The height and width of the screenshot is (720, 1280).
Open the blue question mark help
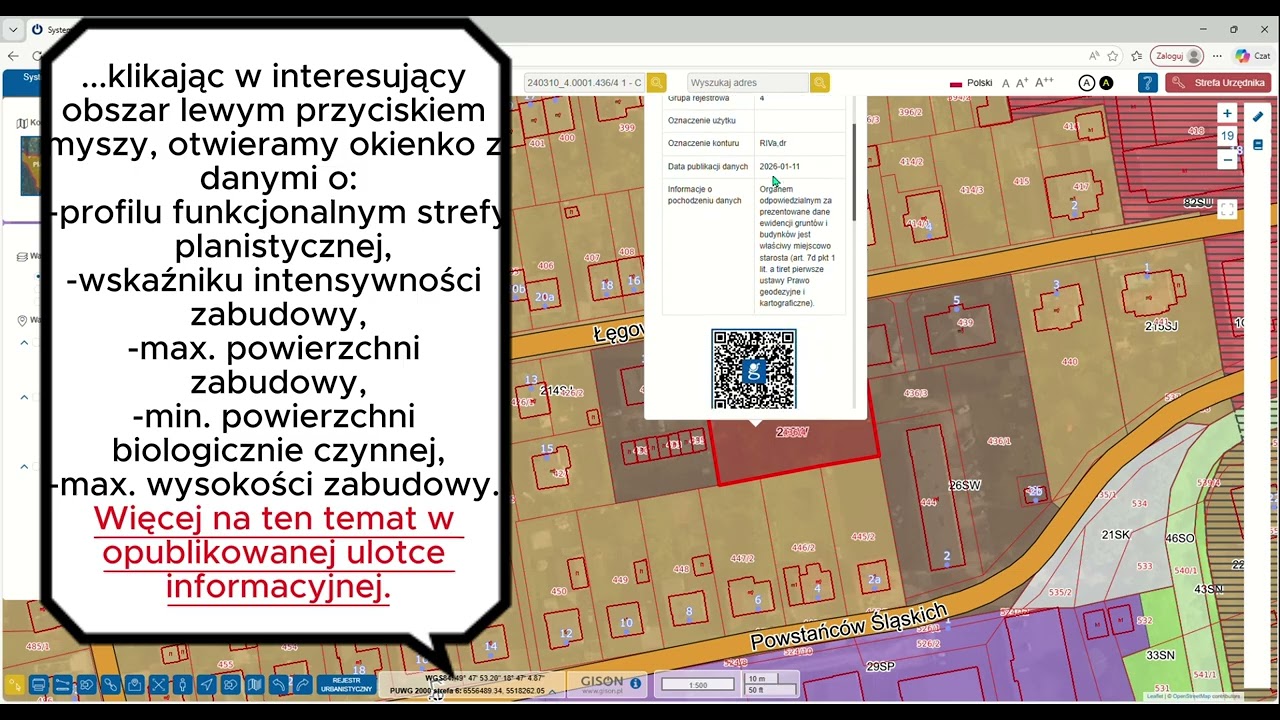[1147, 83]
